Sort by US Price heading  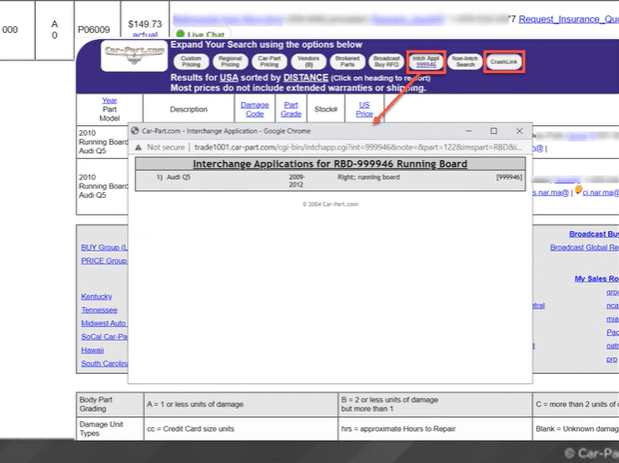(364, 109)
